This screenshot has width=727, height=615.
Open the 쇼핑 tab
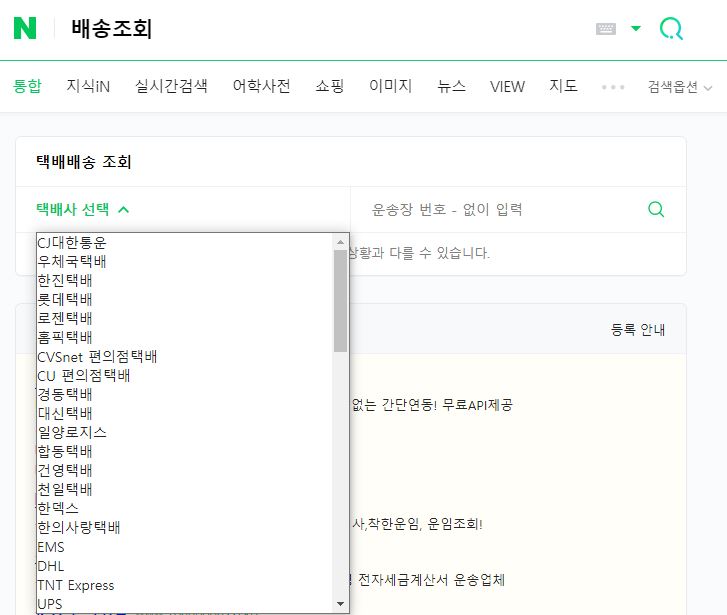tap(330, 86)
